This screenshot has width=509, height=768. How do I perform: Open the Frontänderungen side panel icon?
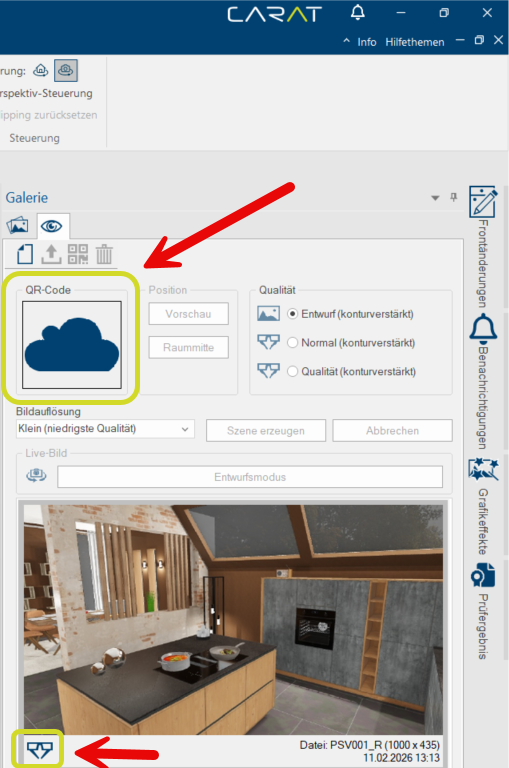coord(483,201)
